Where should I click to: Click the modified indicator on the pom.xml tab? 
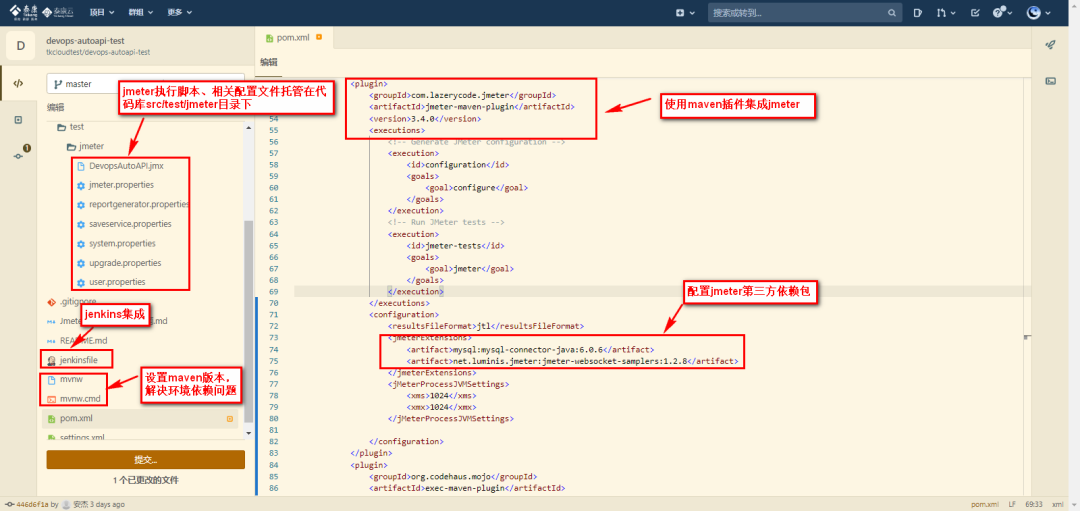[x=319, y=37]
